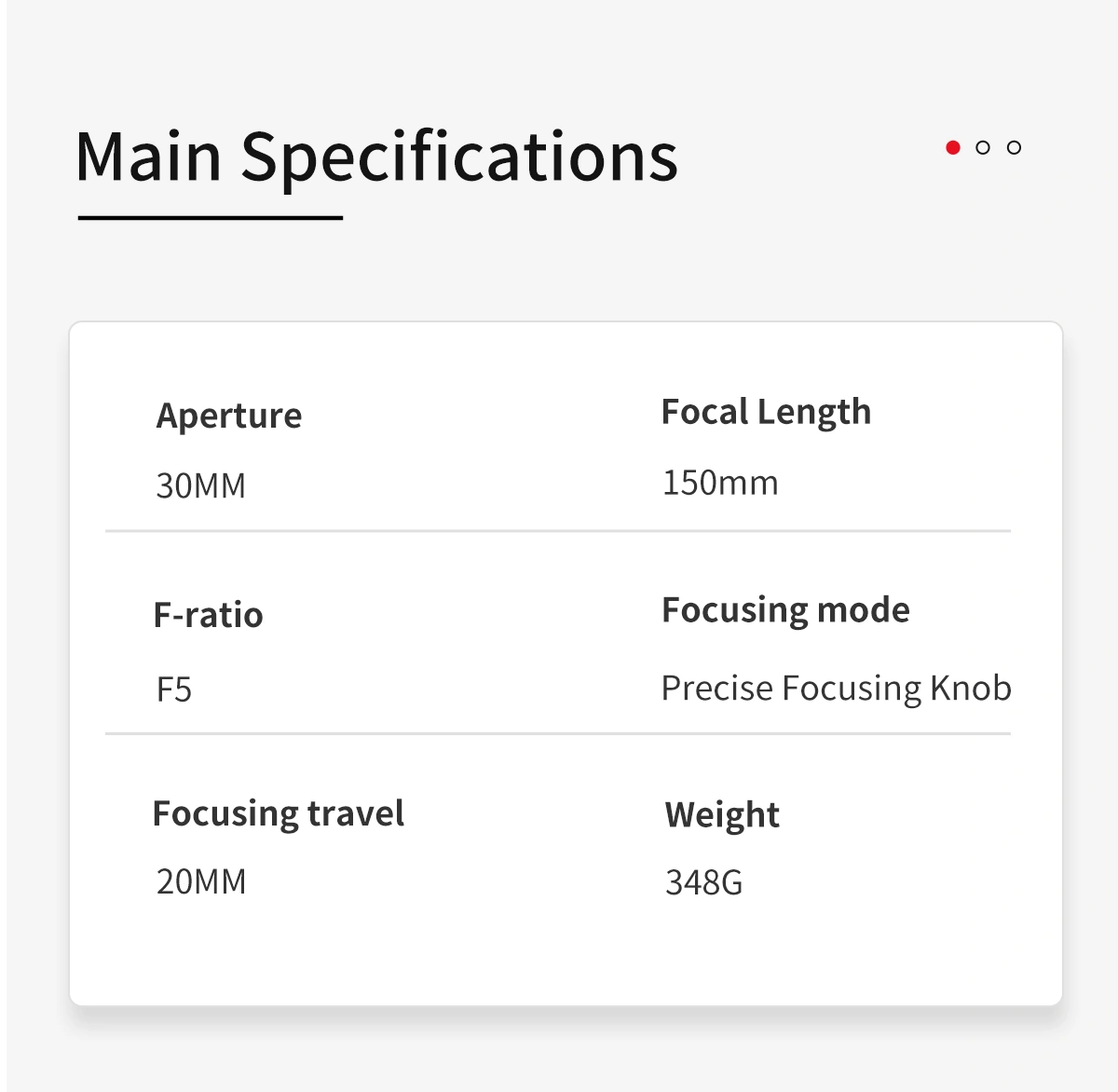Image resolution: width=1118 pixels, height=1092 pixels.
Task: Click the black underline below the heading
Action: point(211,218)
